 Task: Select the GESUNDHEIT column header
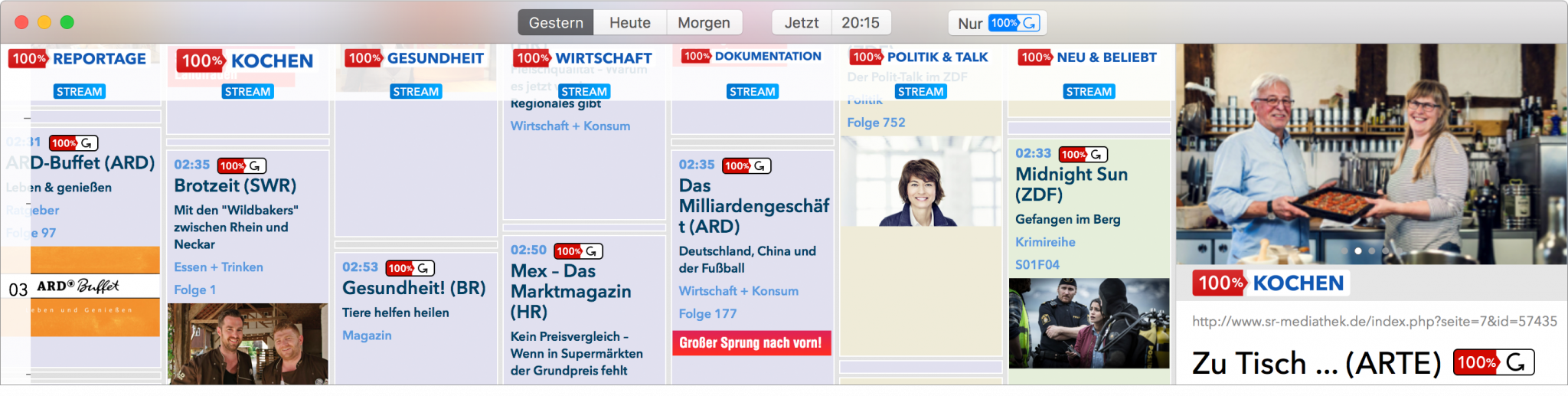tap(415, 58)
